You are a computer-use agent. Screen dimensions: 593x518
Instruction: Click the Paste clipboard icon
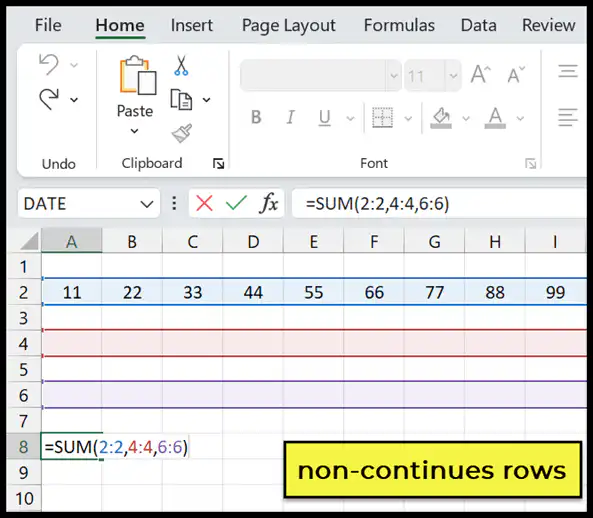tap(137, 75)
